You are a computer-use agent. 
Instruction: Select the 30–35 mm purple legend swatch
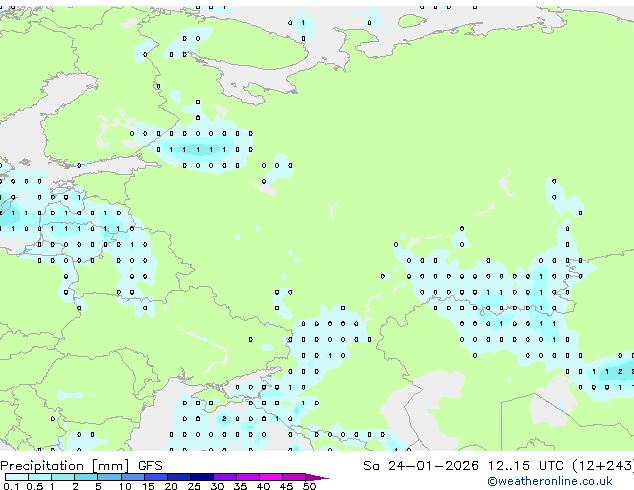pos(224,477)
